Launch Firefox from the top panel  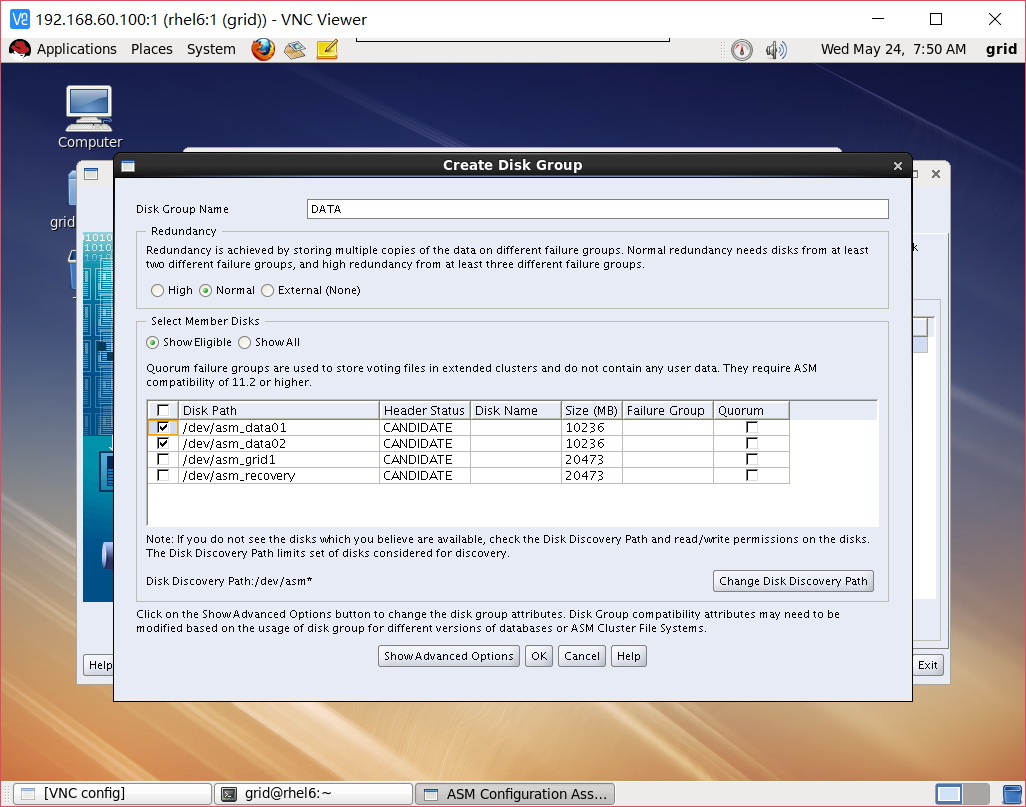click(x=262, y=49)
